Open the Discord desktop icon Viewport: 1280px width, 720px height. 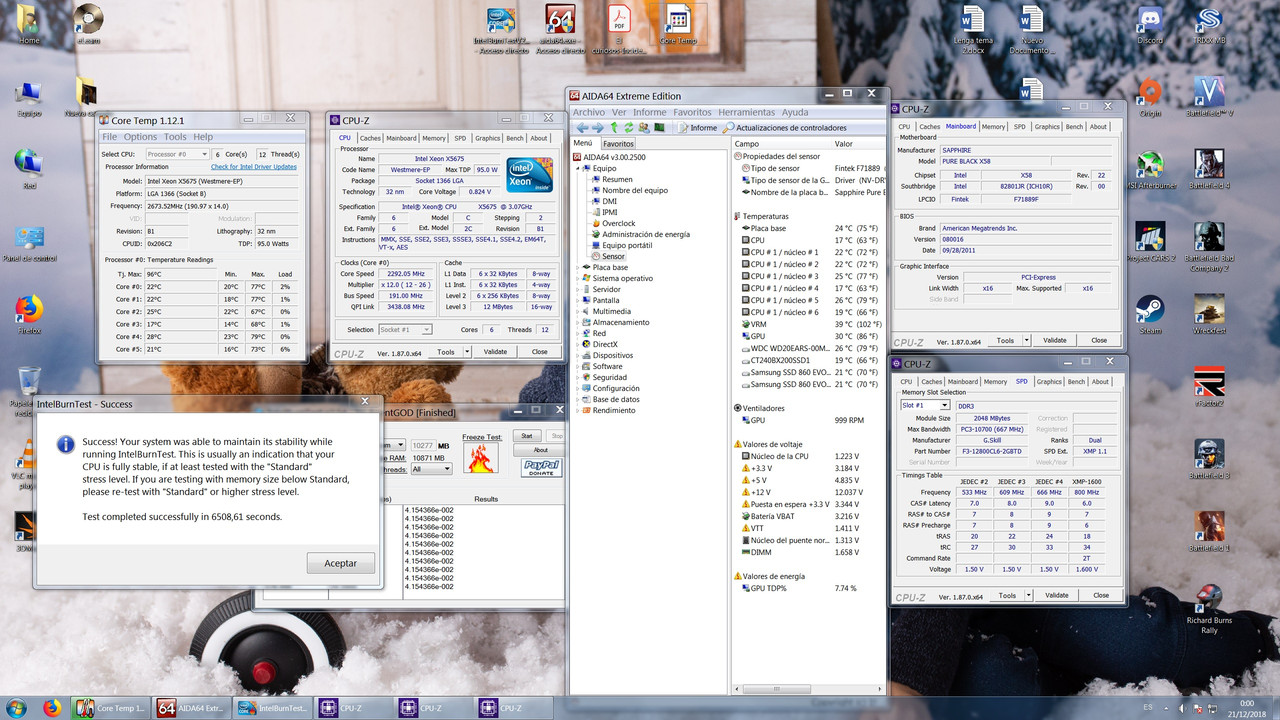pos(1150,26)
